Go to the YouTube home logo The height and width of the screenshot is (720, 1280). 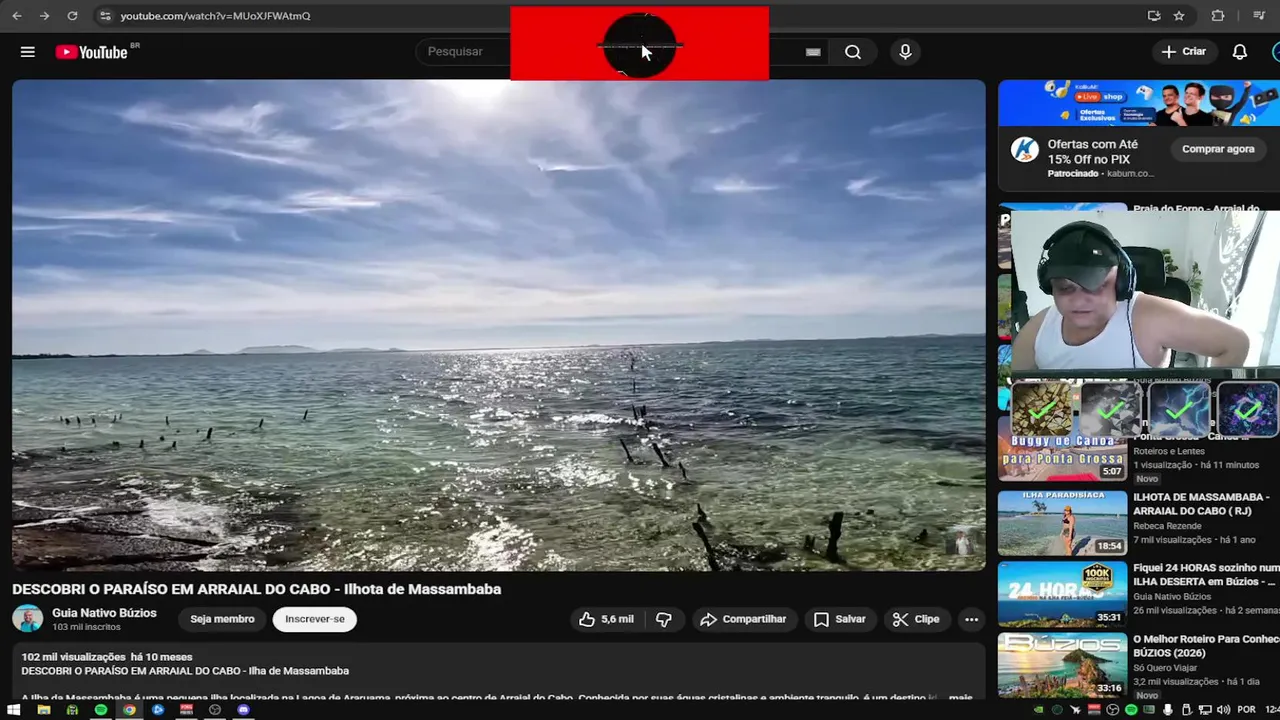coord(91,52)
